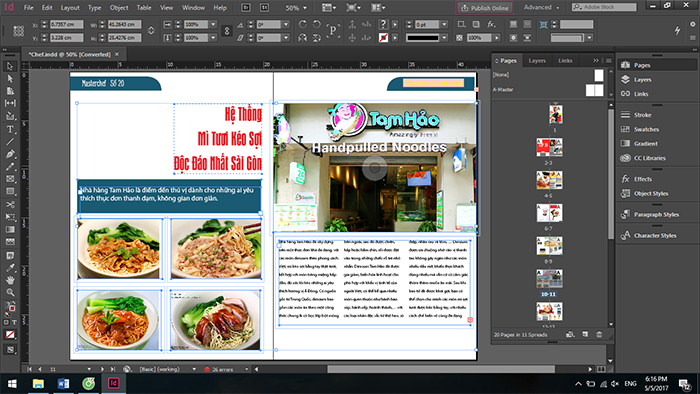Select the Selection tool (black arrow)

pos(10,66)
